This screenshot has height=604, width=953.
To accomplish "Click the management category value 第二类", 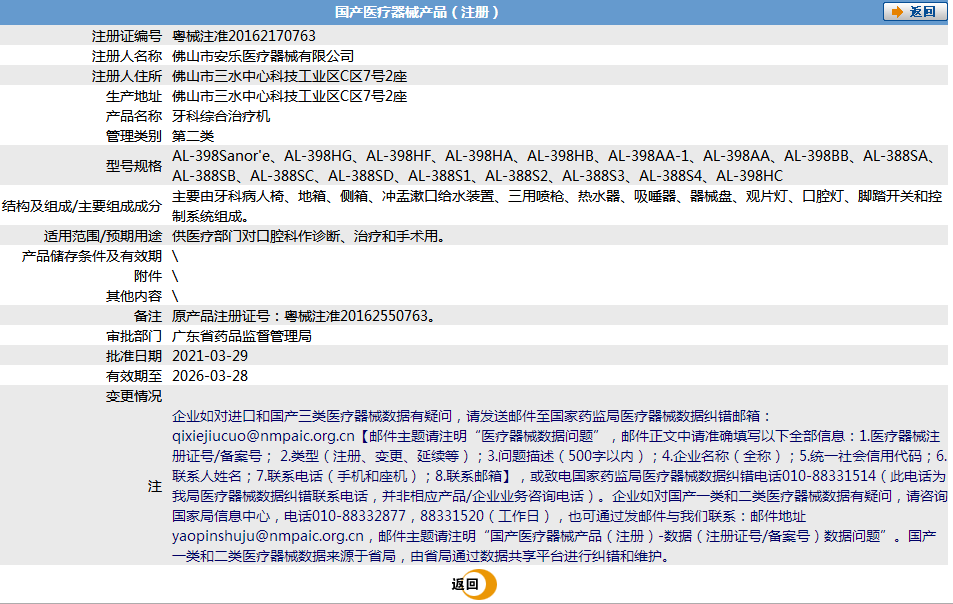I will pyautogui.click(x=193, y=136).
